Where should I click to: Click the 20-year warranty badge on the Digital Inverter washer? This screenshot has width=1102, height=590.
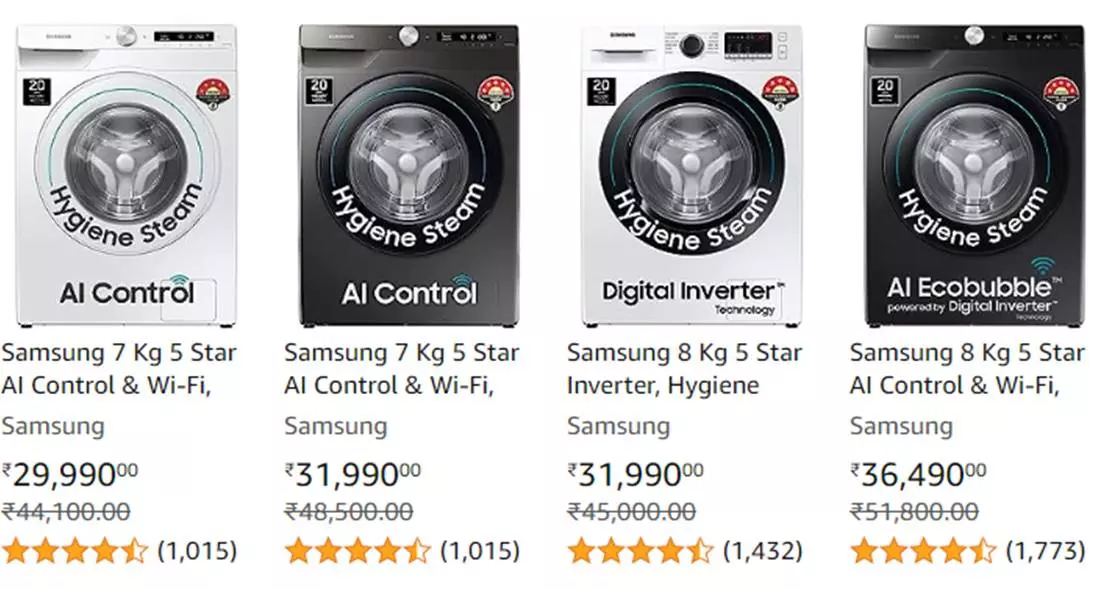(602, 93)
